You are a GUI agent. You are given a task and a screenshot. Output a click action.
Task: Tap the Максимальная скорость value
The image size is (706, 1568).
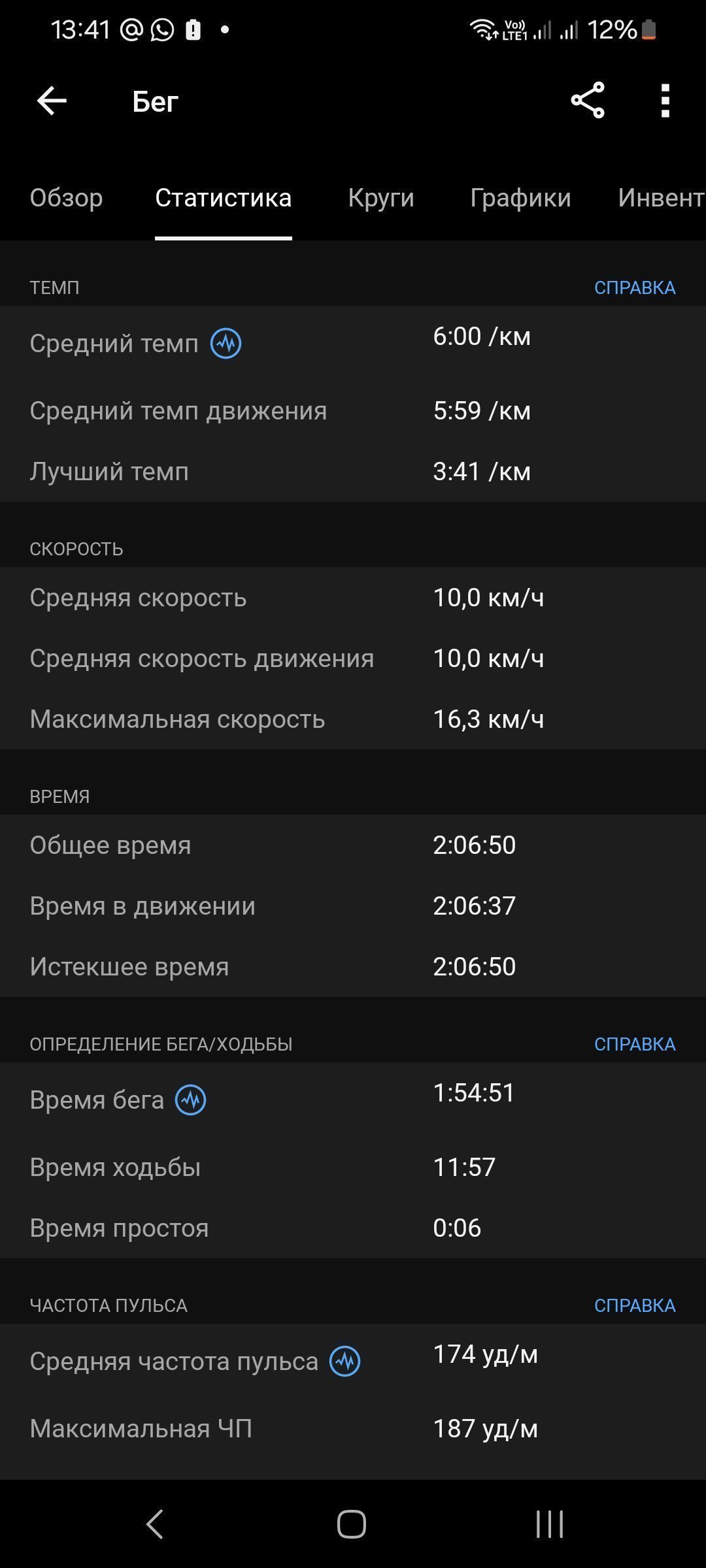(488, 719)
